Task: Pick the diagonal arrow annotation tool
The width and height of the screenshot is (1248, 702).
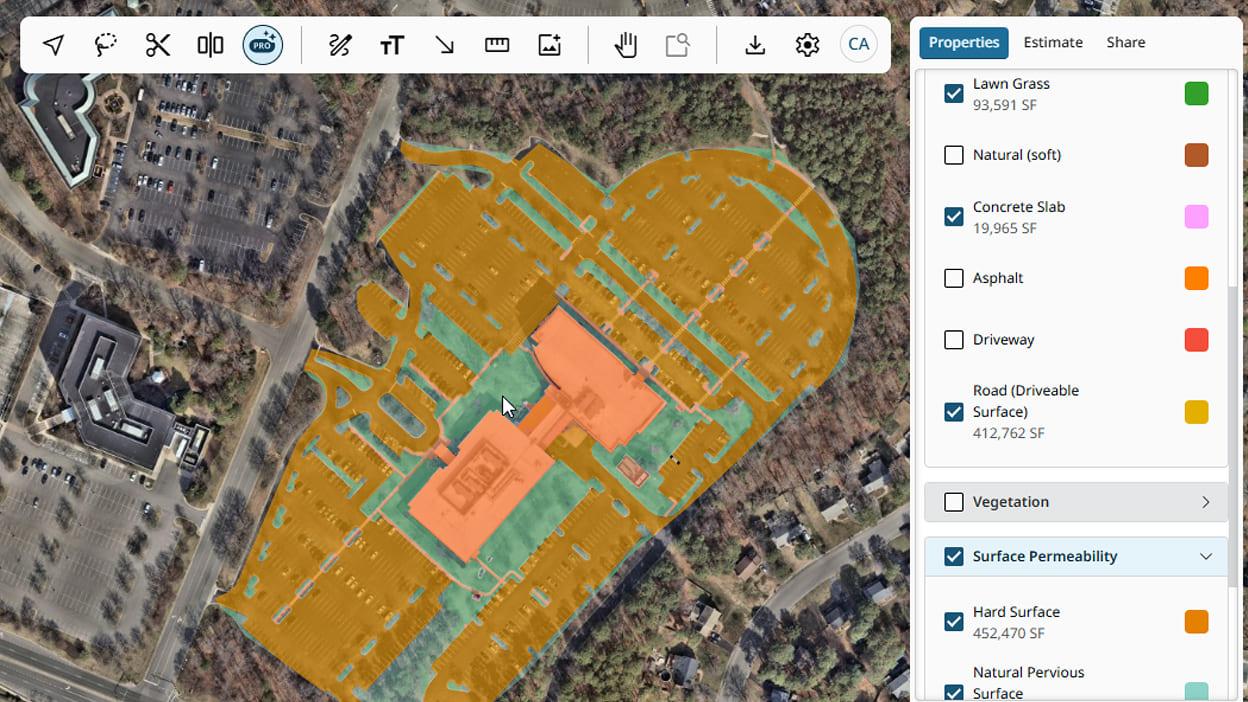Action: (444, 45)
